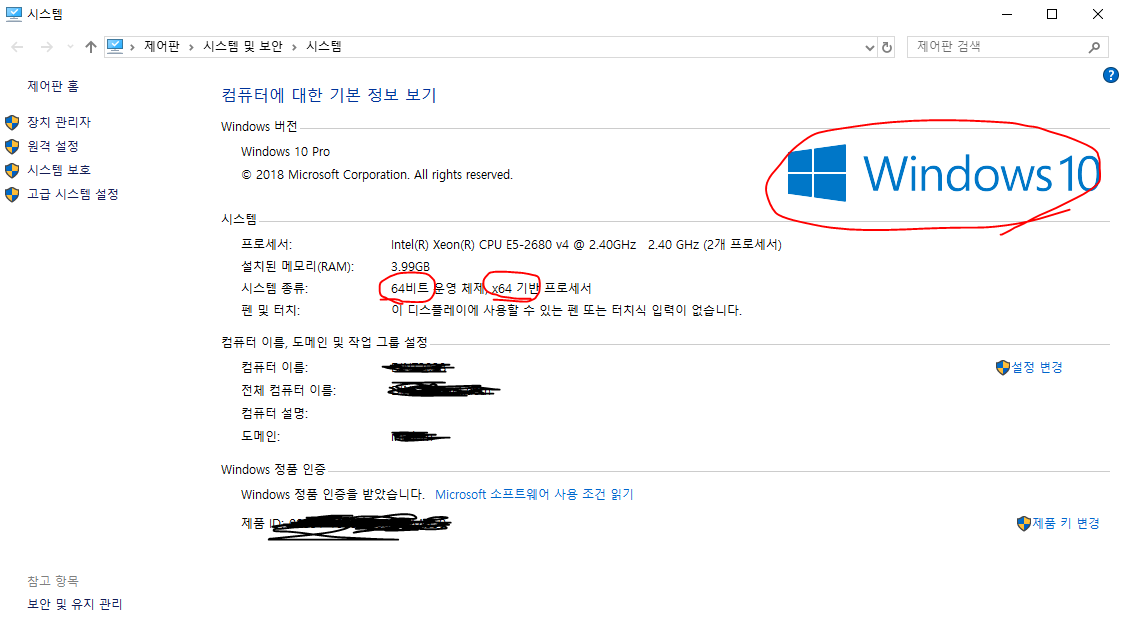Go to 제어판 홈
1121x631 pixels.
53,86
